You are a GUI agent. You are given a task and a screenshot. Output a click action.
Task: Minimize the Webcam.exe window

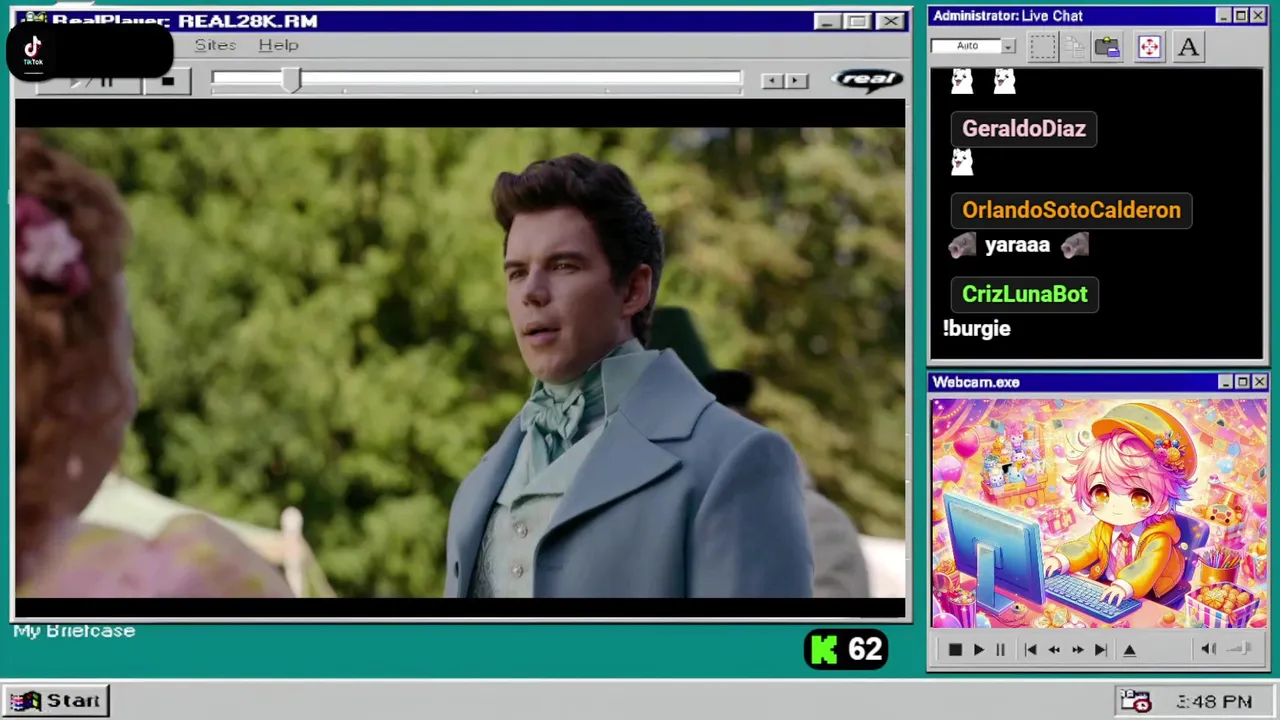pos(1225,382)
